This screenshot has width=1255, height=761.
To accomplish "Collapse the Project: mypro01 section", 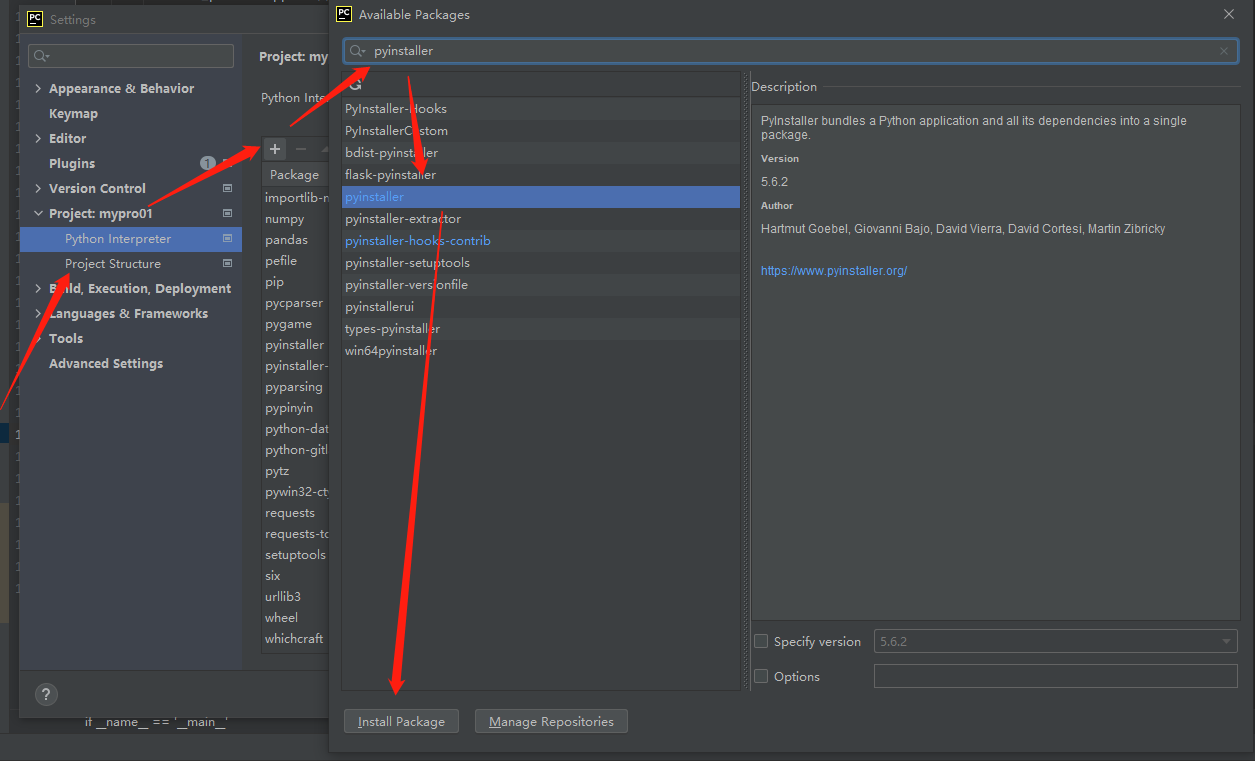I will [x=38, y=214].
